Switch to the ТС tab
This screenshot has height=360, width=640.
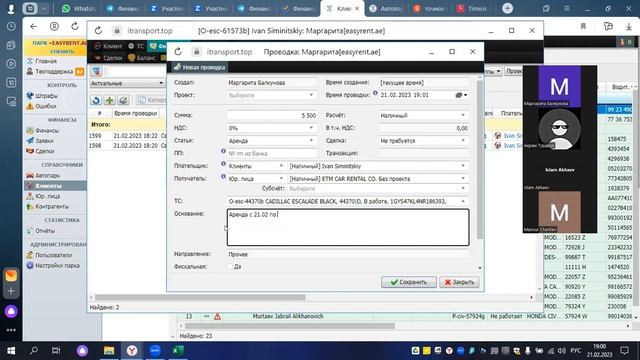[136, 46]
